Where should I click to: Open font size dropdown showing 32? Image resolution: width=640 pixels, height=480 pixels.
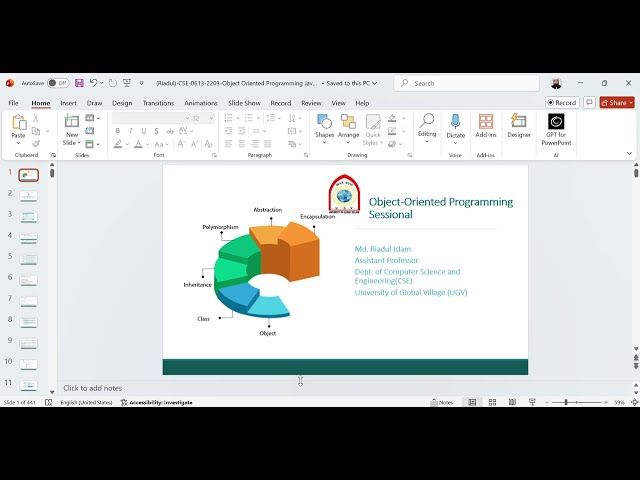click(x=211, y=118)
